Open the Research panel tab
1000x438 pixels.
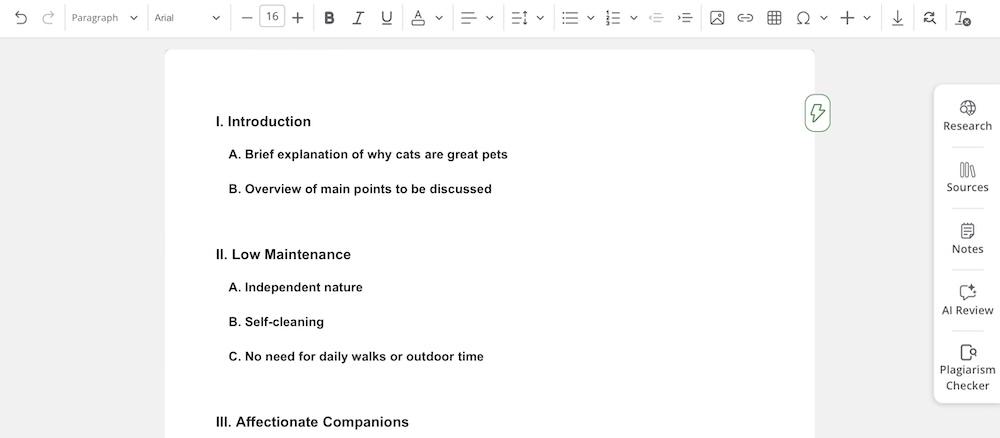point(967,116)
